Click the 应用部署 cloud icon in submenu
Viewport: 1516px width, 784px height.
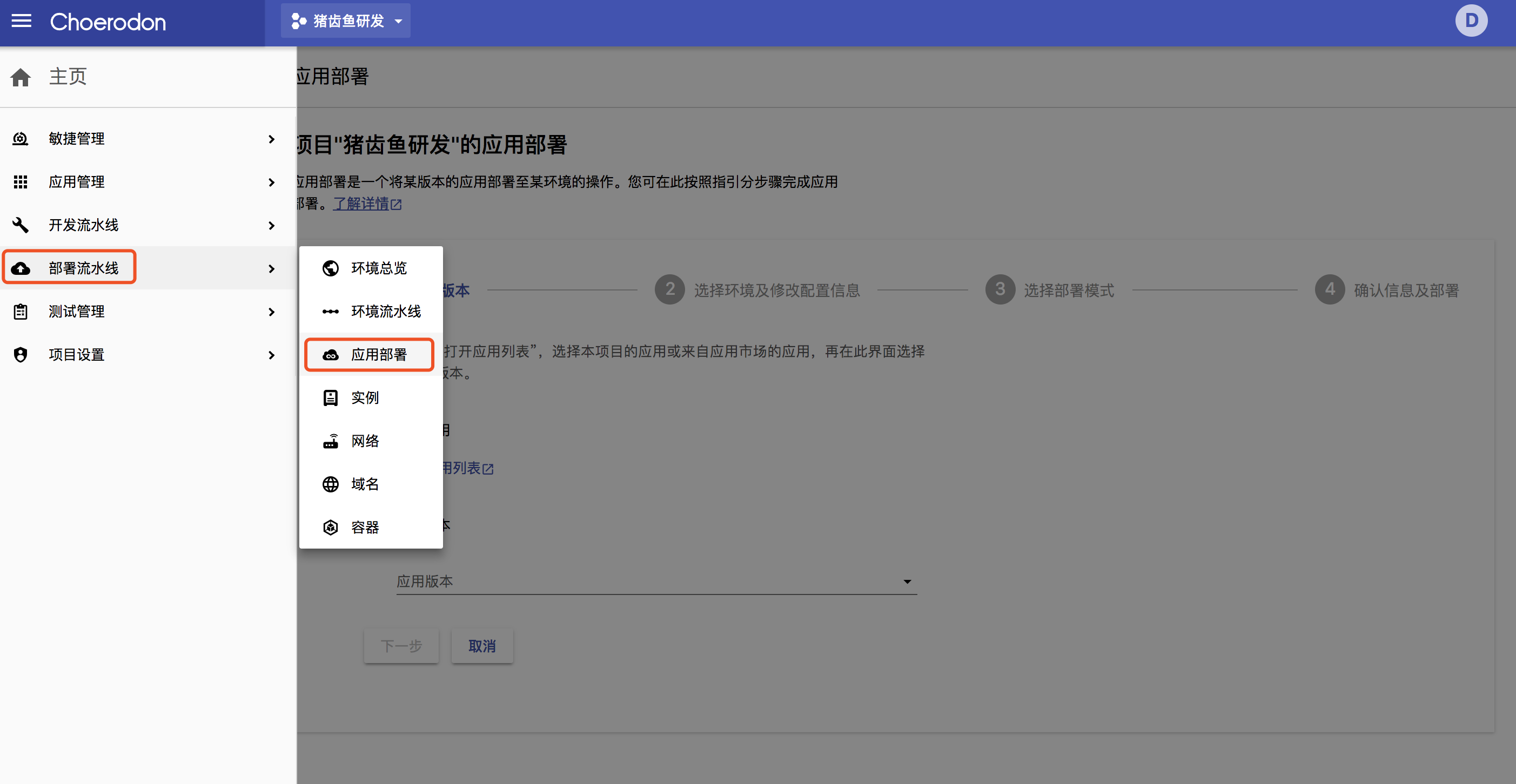tap(331, 355)
